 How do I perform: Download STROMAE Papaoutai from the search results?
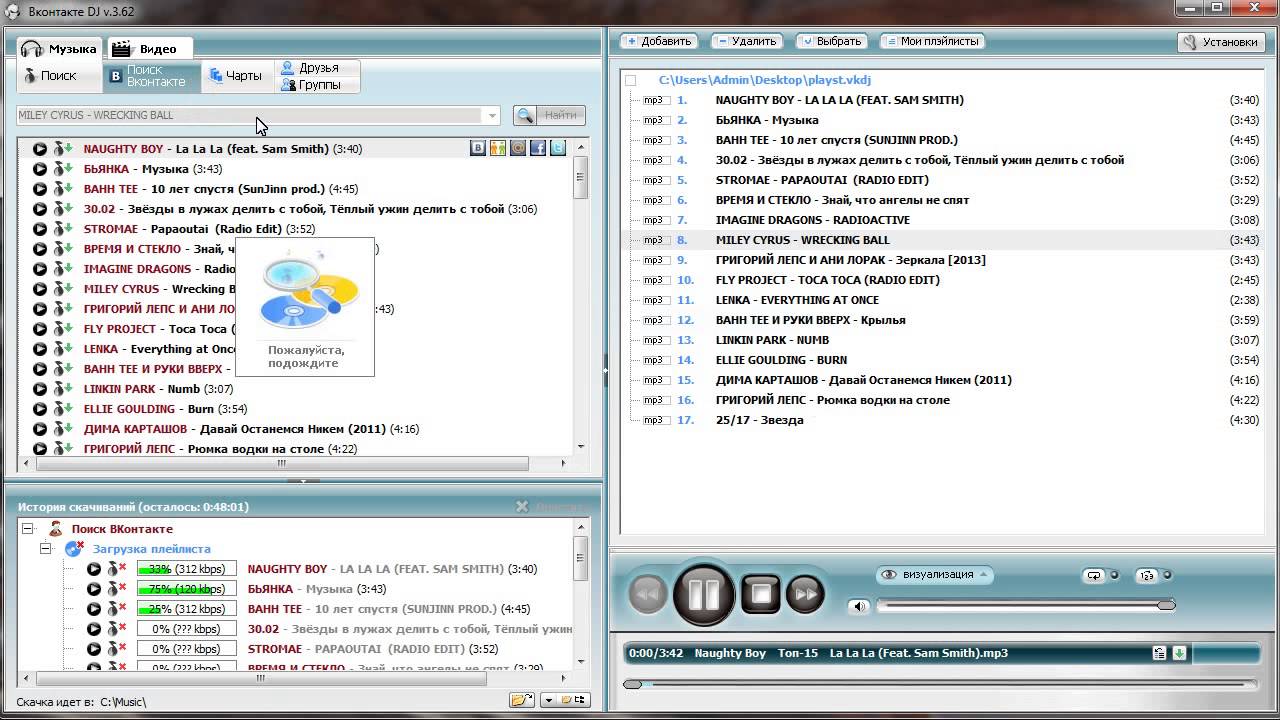63,229
